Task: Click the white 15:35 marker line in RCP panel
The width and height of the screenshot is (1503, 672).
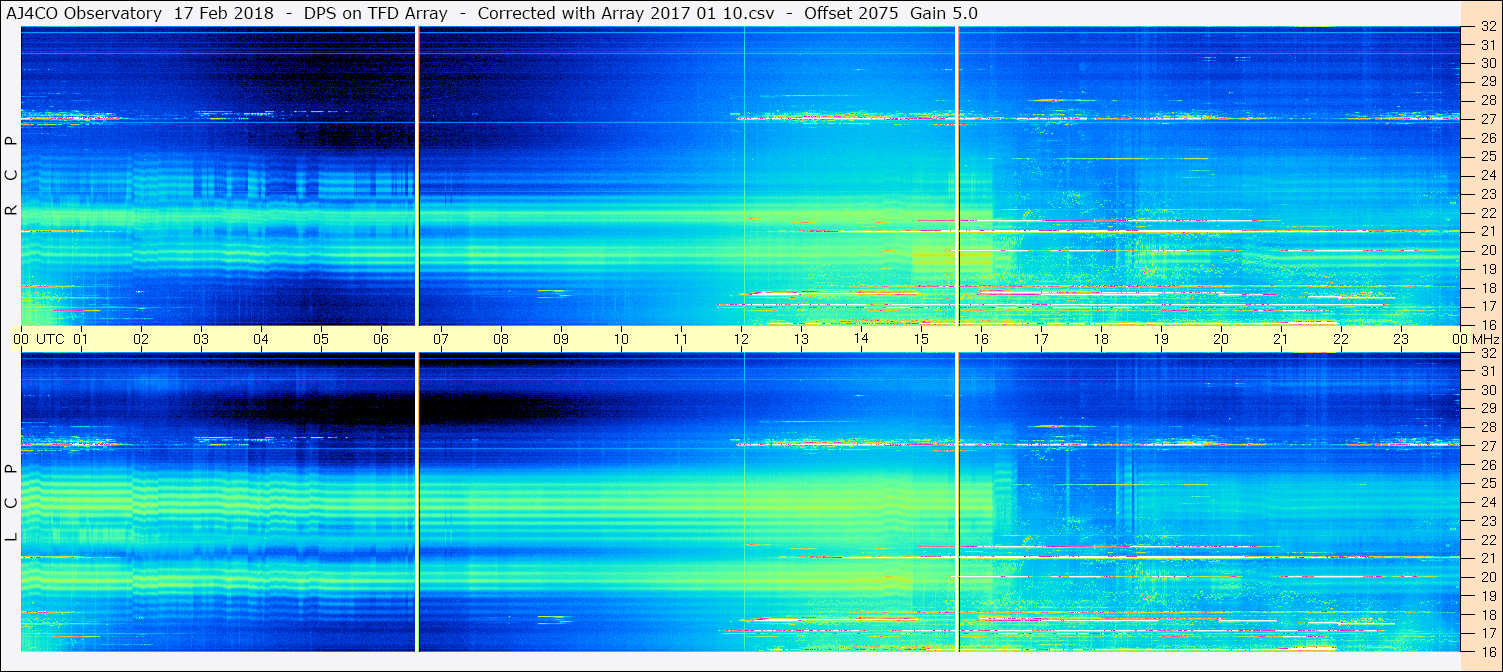Action: [958, 176]
